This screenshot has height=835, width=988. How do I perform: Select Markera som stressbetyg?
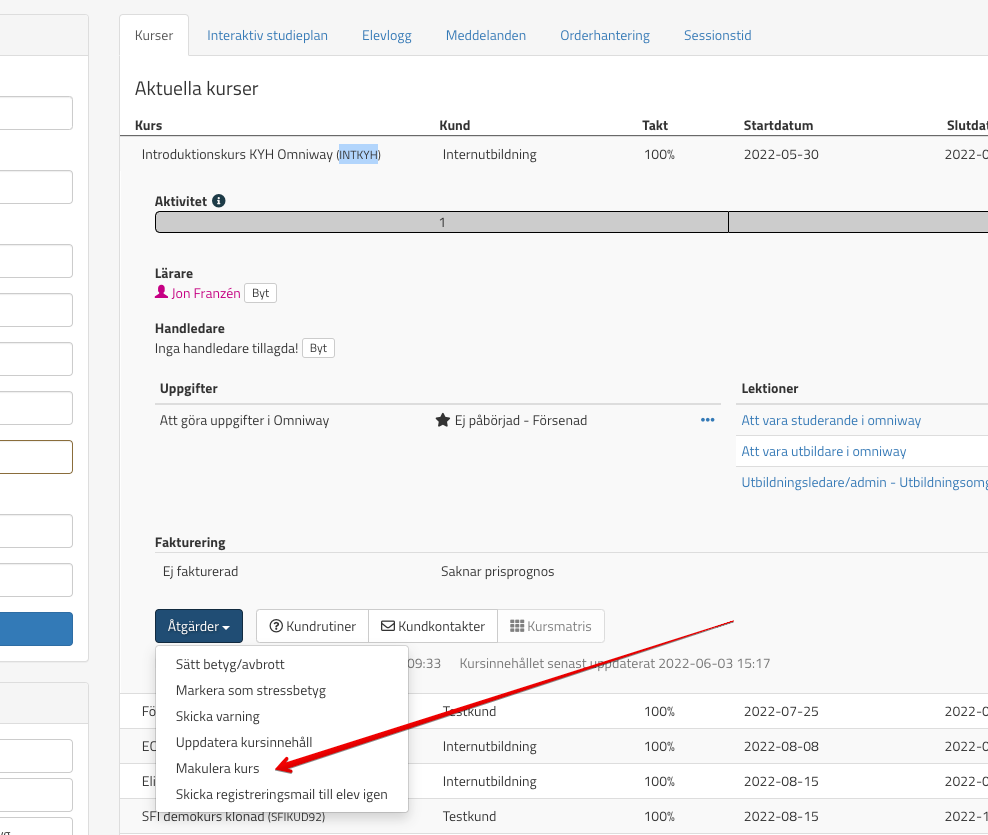(250, 690)
